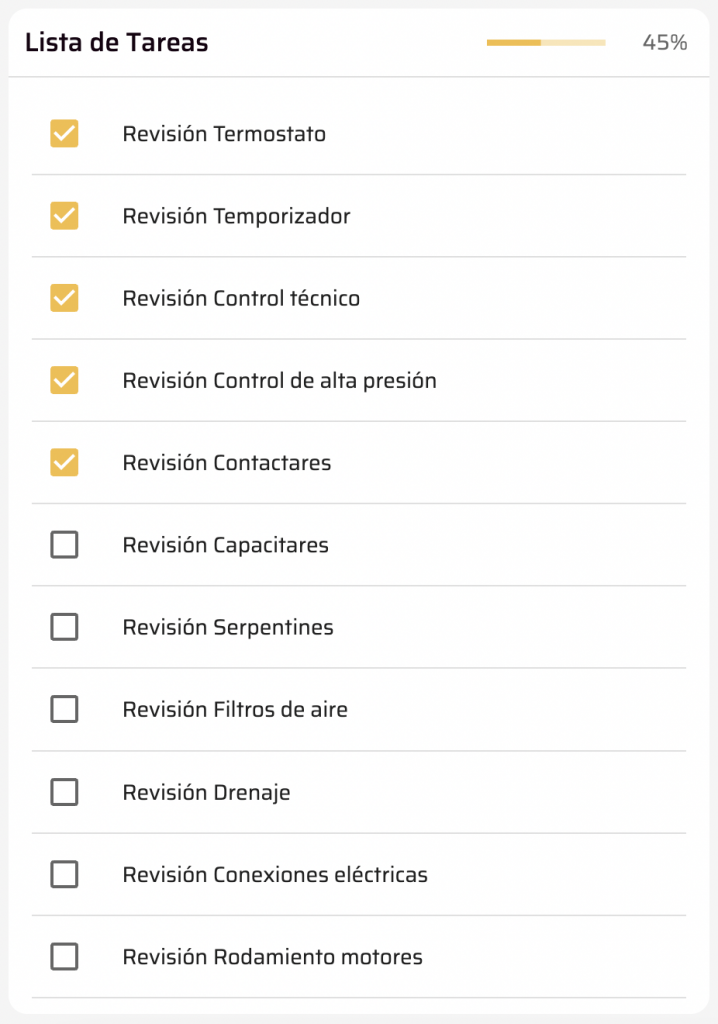Check the Revisión Capacitares checkbox

pyautogui.click(x=64, y=545)
